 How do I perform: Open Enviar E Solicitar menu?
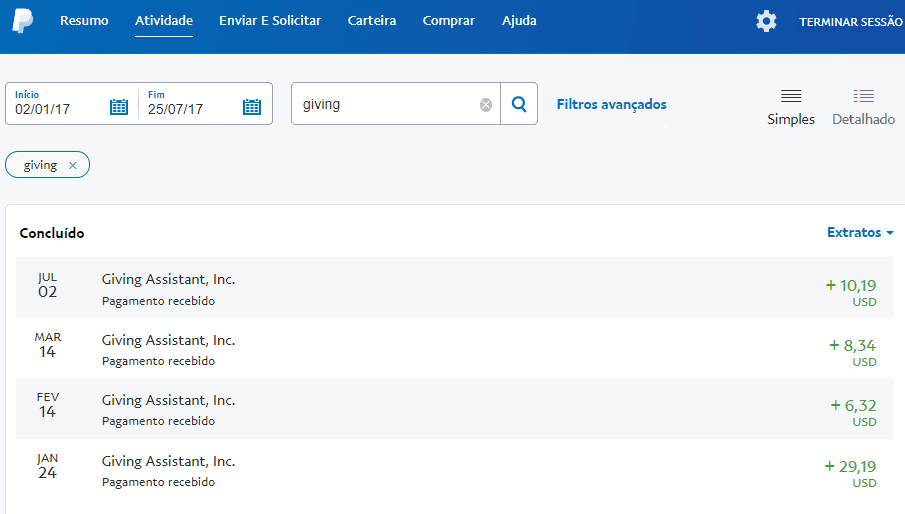tap(270, 21)
